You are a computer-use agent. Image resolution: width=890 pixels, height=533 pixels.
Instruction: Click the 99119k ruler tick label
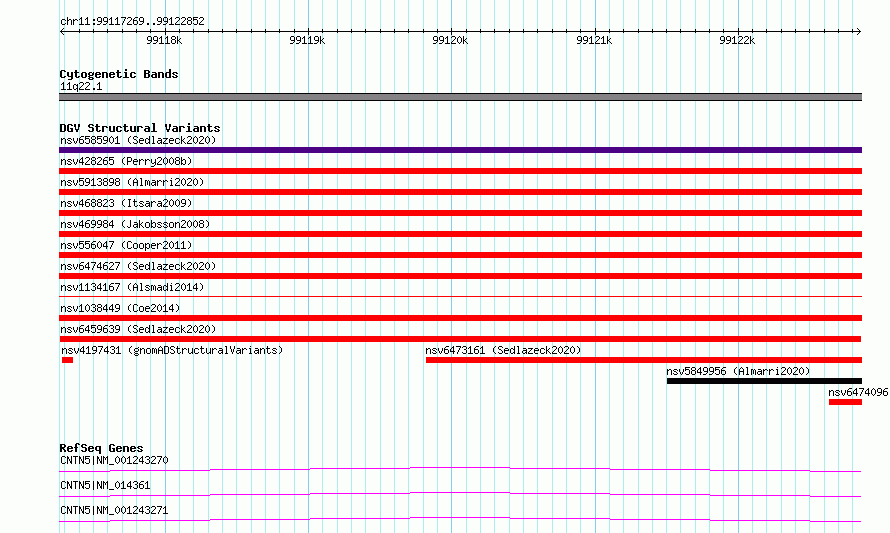[x=307, y=40]
